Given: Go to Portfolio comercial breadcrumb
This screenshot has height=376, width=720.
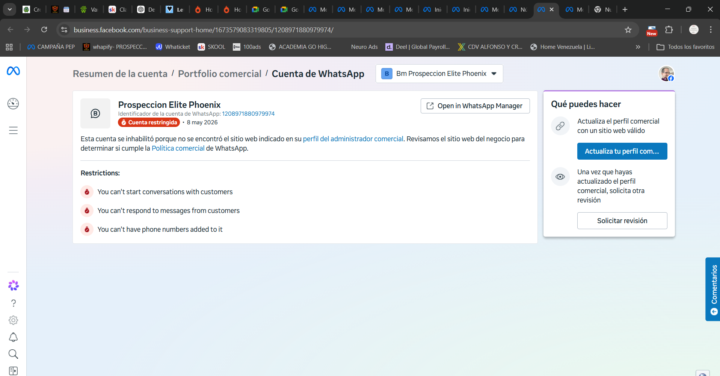Looking at the screenshot, I should [x=219, y=74].
